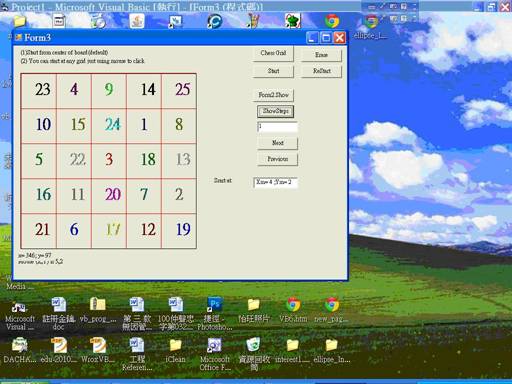Click the Start button in Form3
512x384 pixels.
point(273,71)
